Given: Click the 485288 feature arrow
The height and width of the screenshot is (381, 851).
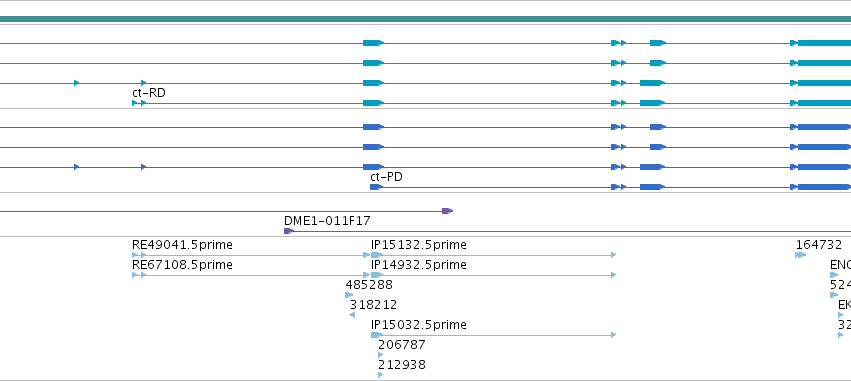Looking at the screenshot, I should (x=349, y=295).
